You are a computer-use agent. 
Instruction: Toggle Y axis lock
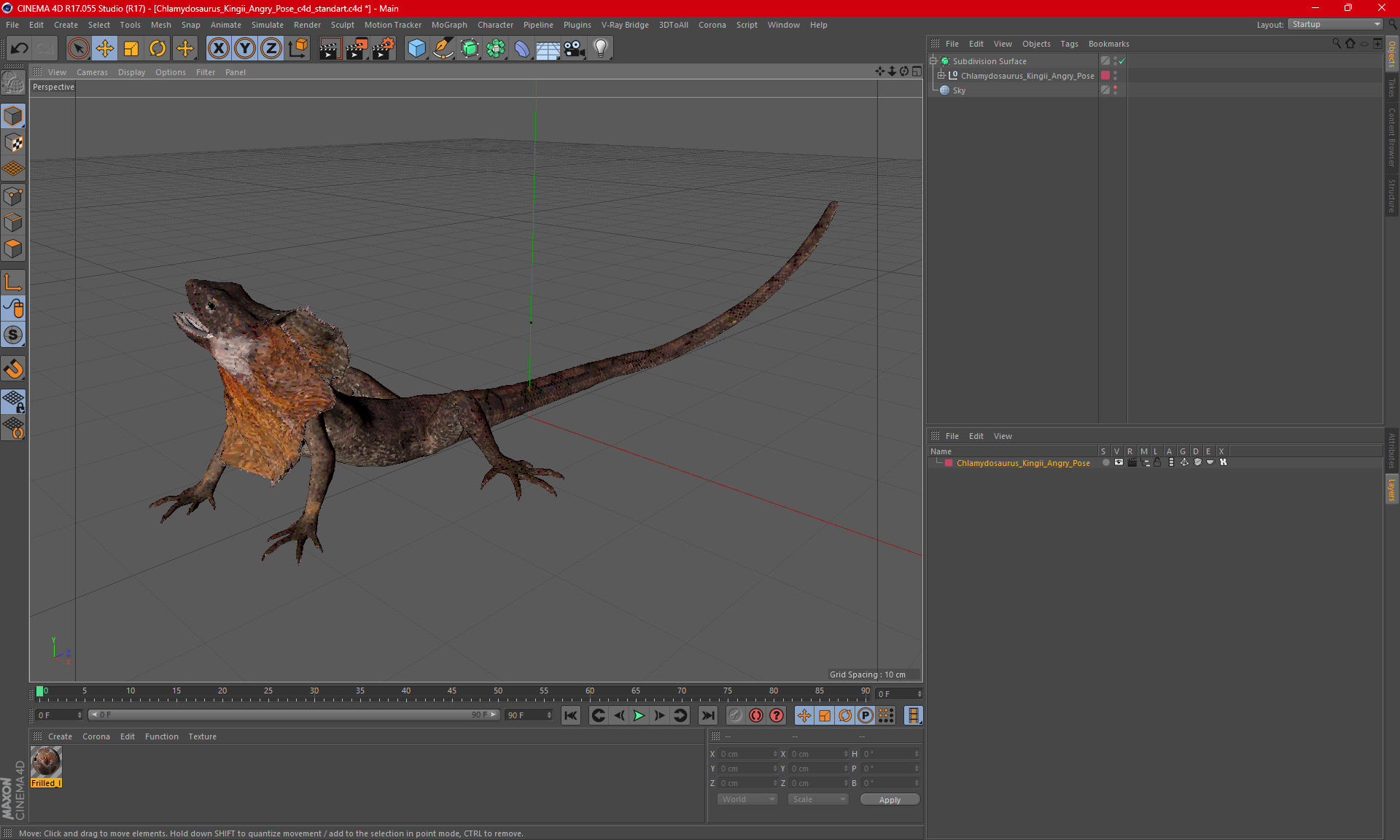point(245,49)
